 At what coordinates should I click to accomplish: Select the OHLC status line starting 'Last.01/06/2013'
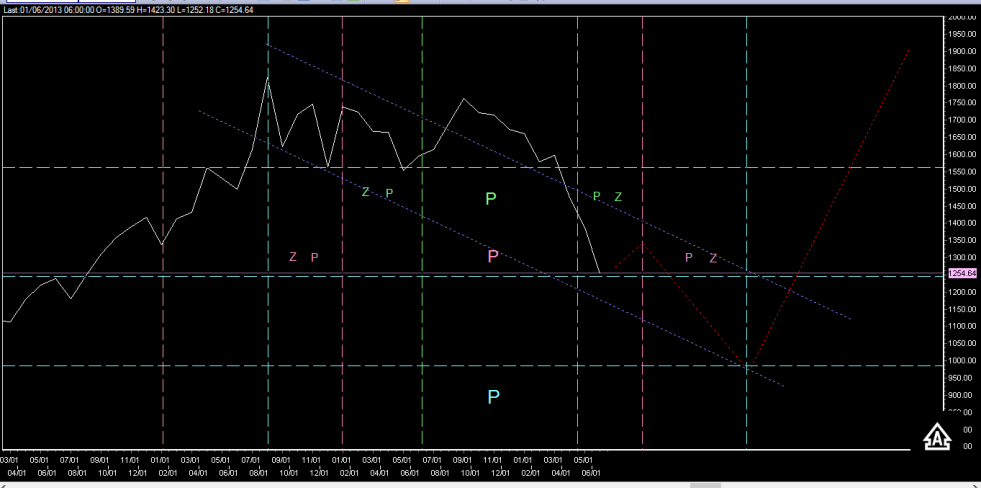(x=128, y=10)
